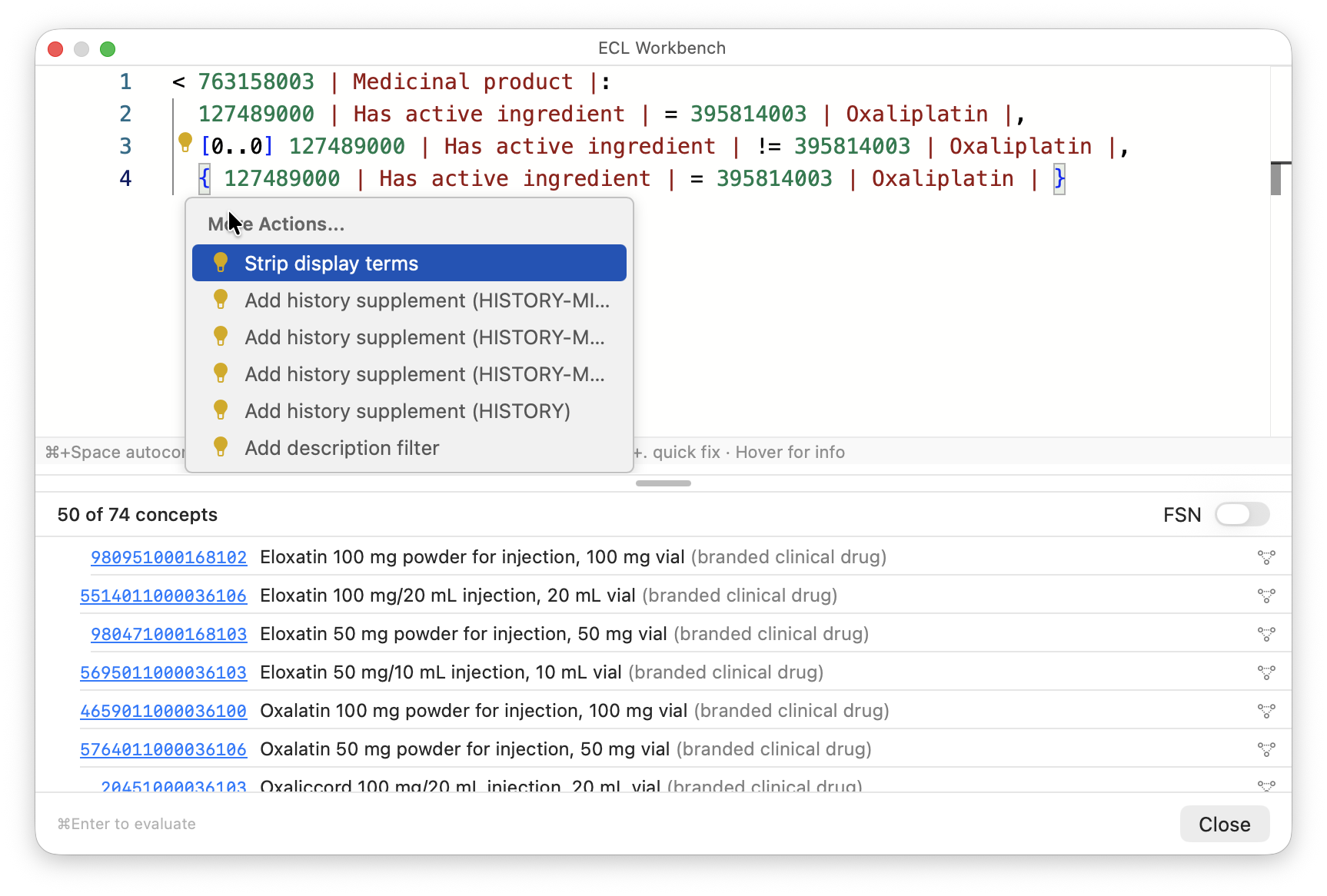Select Add history supplement (HISTORY) action
Viewport: 1327px width, 896px height.
(x=407, y=411)
